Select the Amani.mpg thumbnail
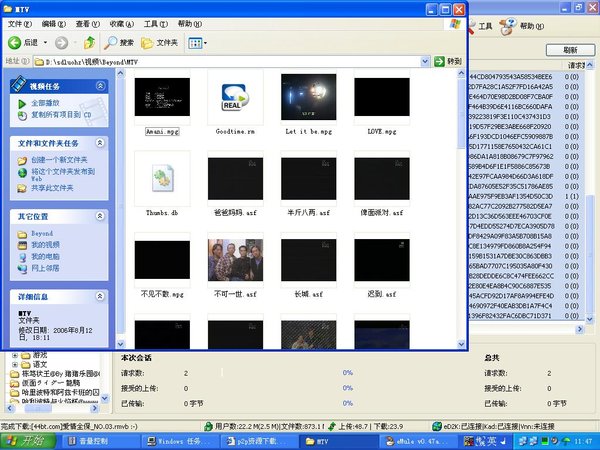Viewport: 600px width, 450px height. point(162,97)
